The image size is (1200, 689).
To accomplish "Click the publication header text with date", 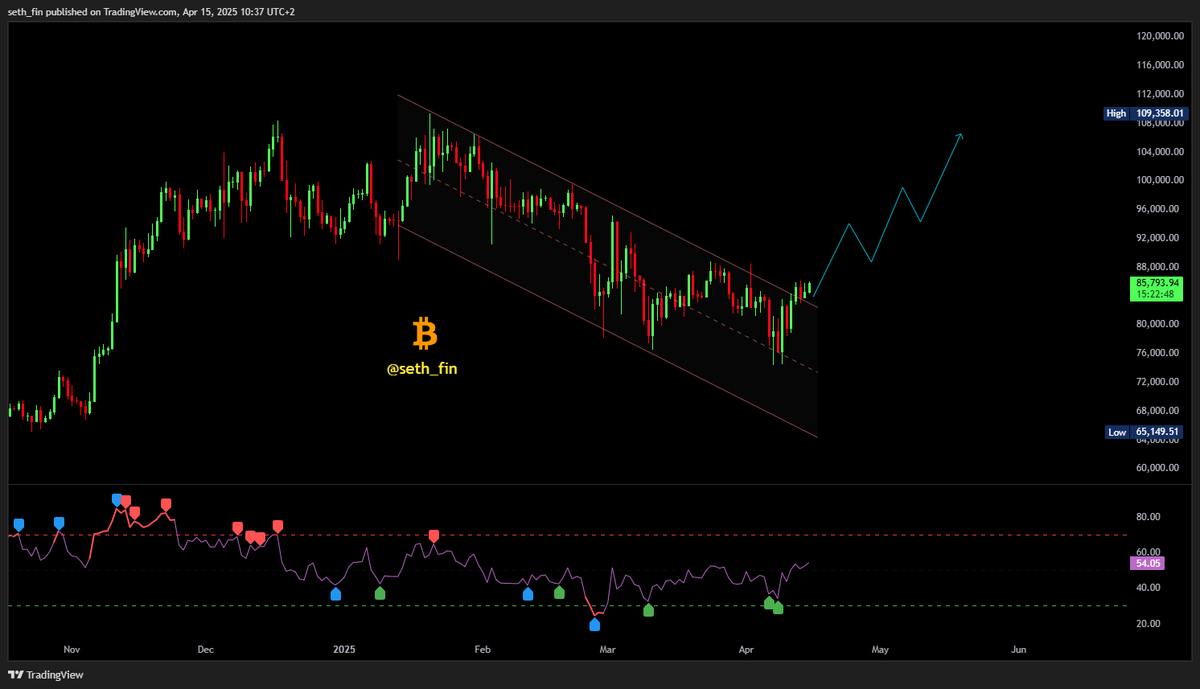I will pos(152,11).
